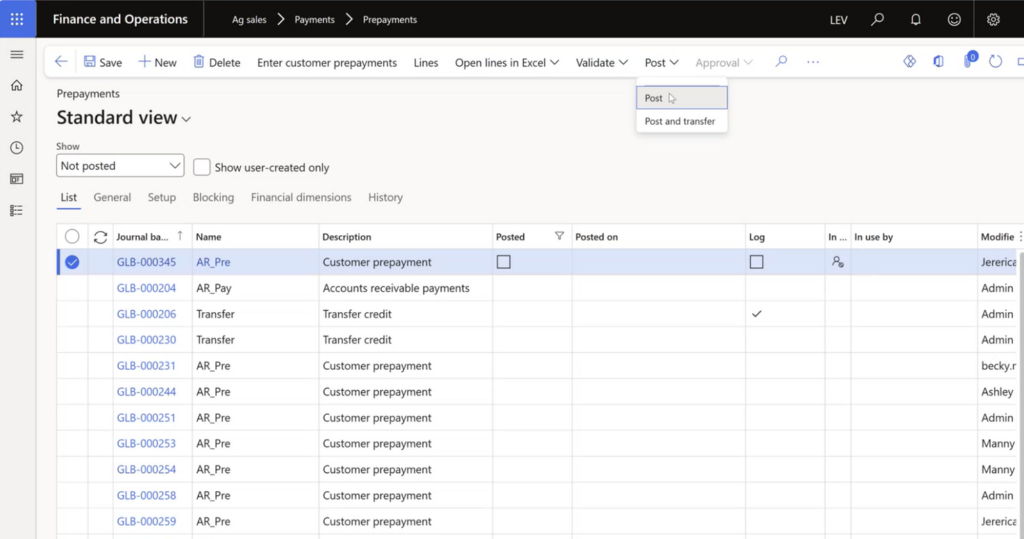The image size is (1024, 539).
Task: Click Enter customer prepayments
Action: 327,63
